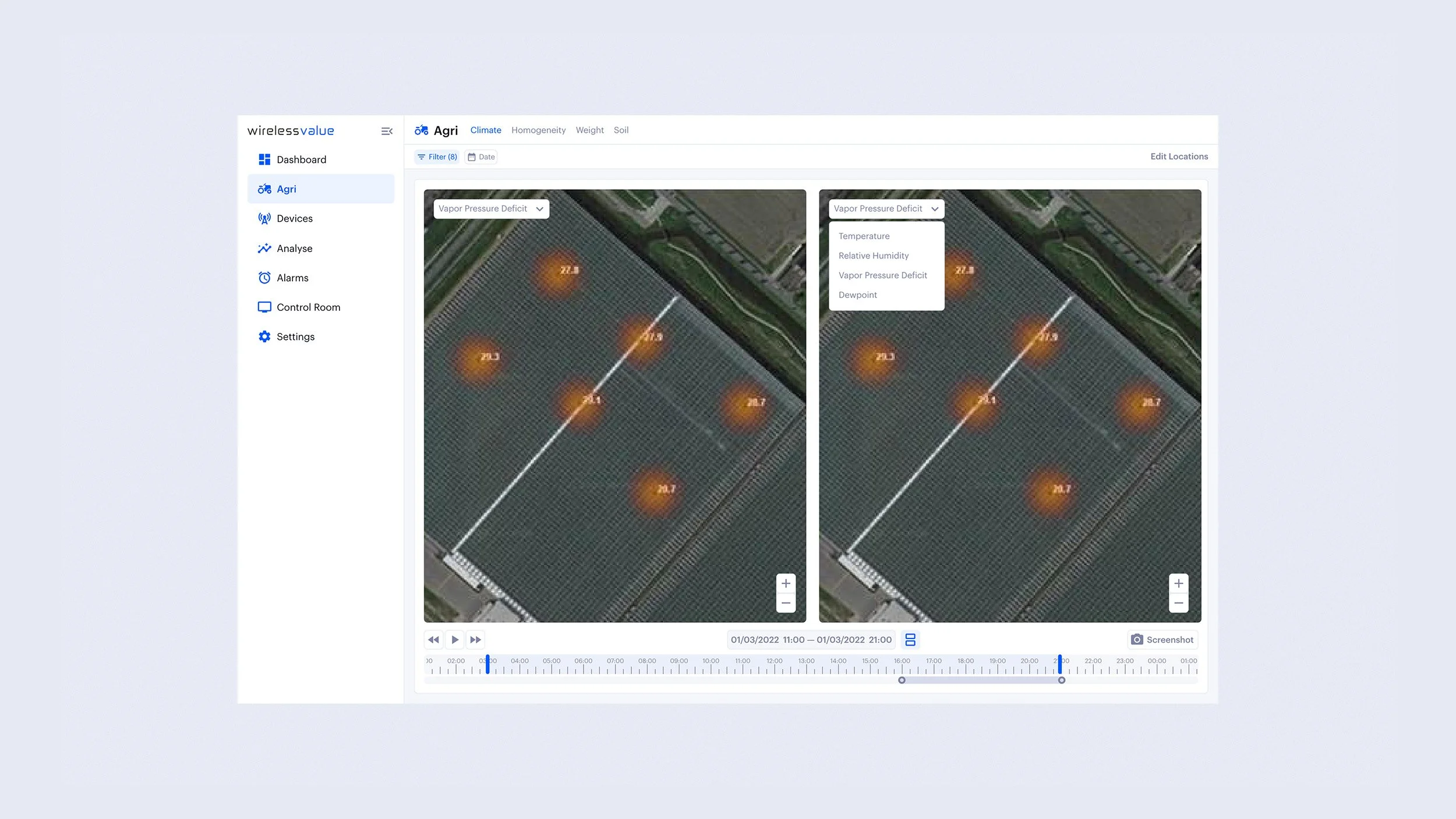Open the Settings gear icon

(x=264, y=336)
